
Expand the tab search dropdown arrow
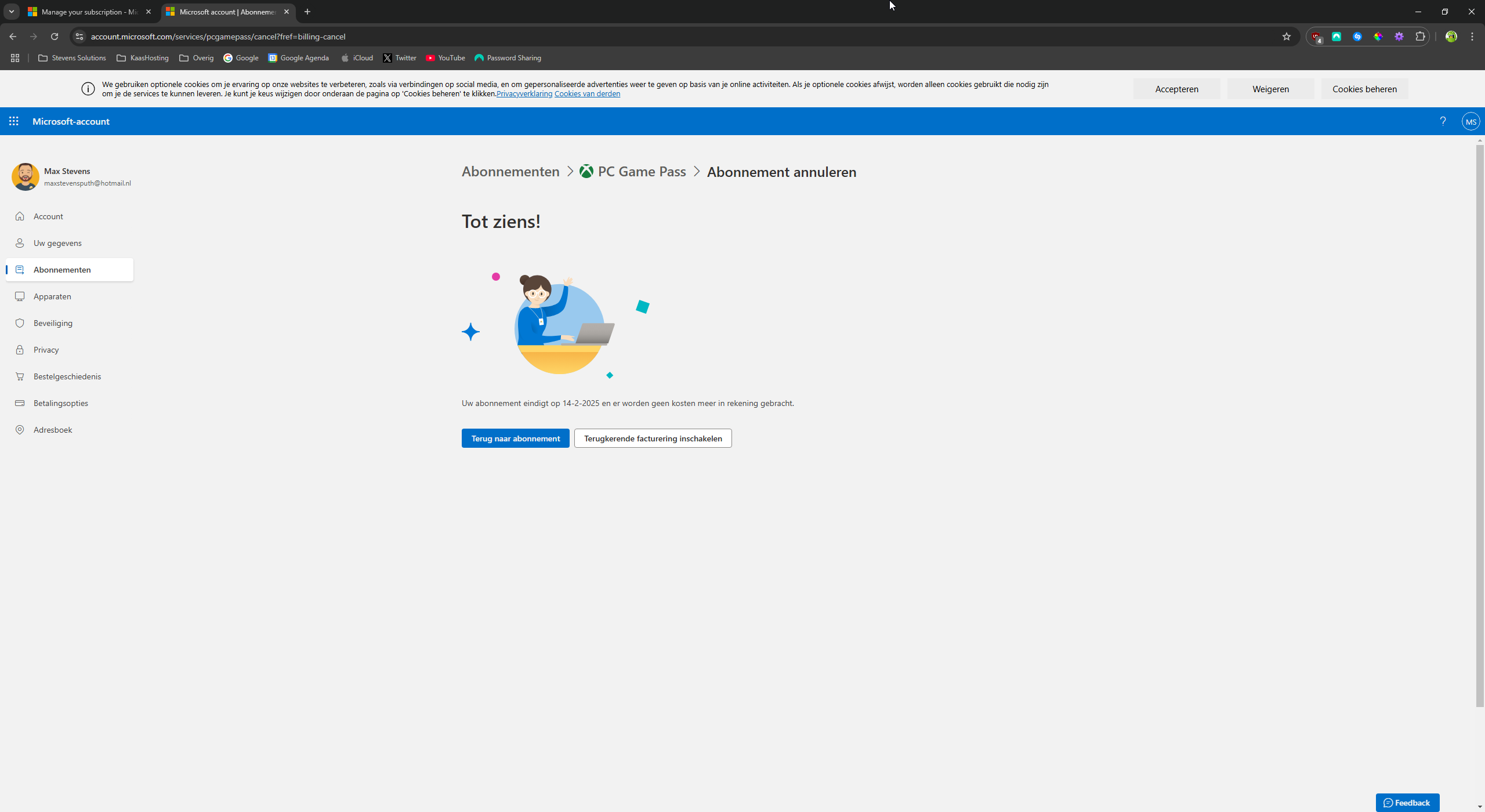coord(11,12)
